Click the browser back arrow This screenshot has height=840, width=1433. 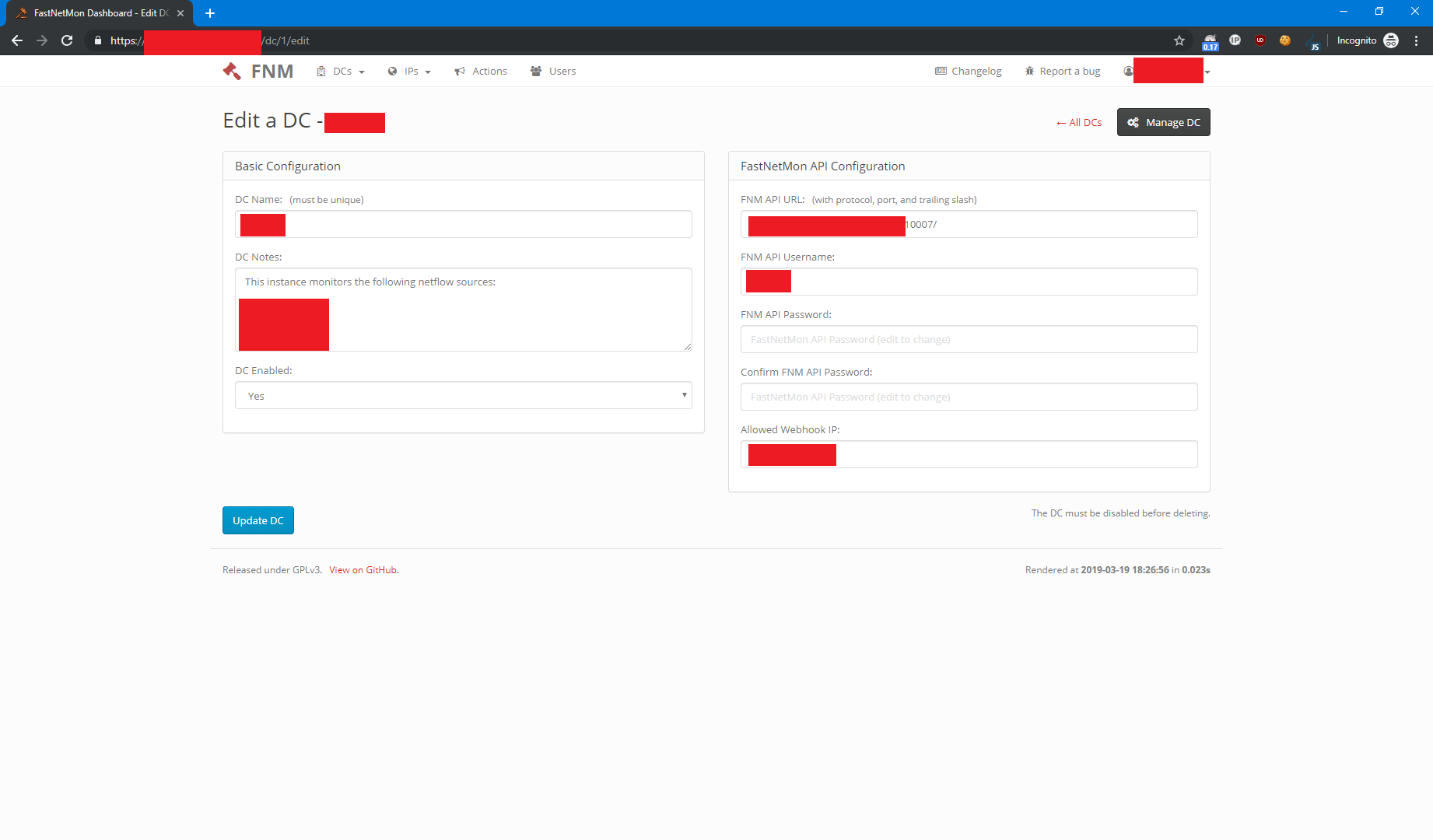point(17,40)
